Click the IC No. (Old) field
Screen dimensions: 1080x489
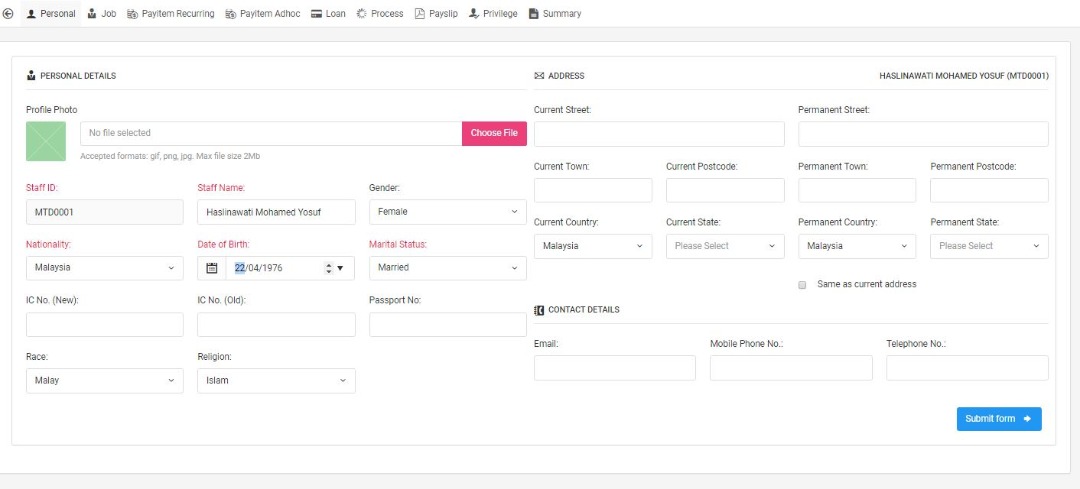click(276, 325)
